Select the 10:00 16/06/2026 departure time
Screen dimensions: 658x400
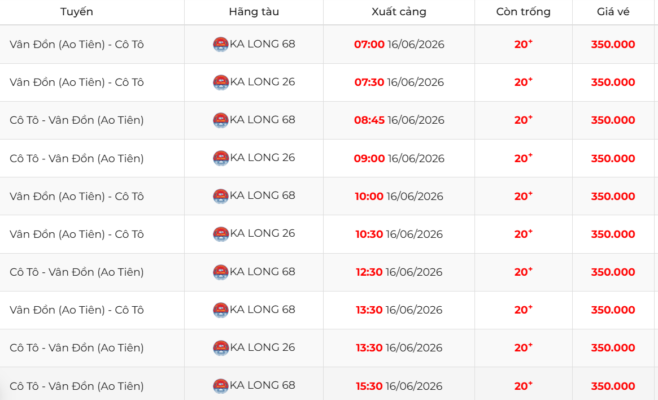click(x=399, y=196)
